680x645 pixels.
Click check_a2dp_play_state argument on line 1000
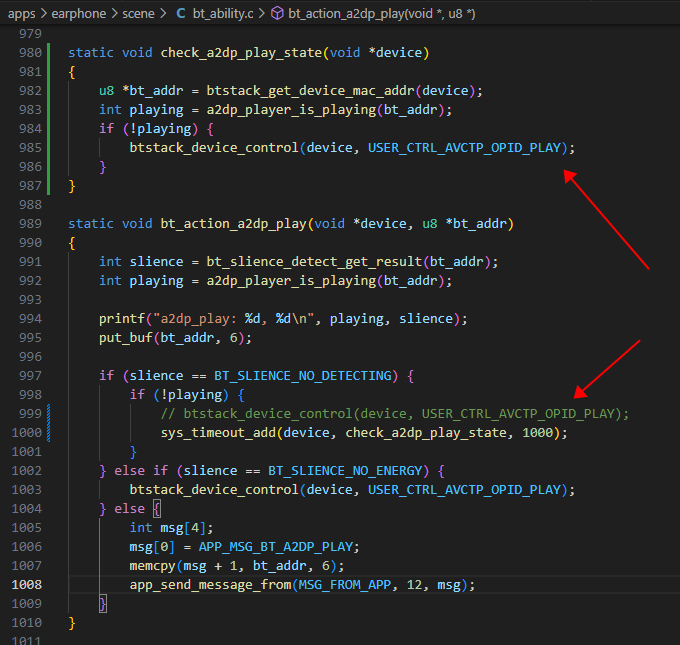coord(426,433)
